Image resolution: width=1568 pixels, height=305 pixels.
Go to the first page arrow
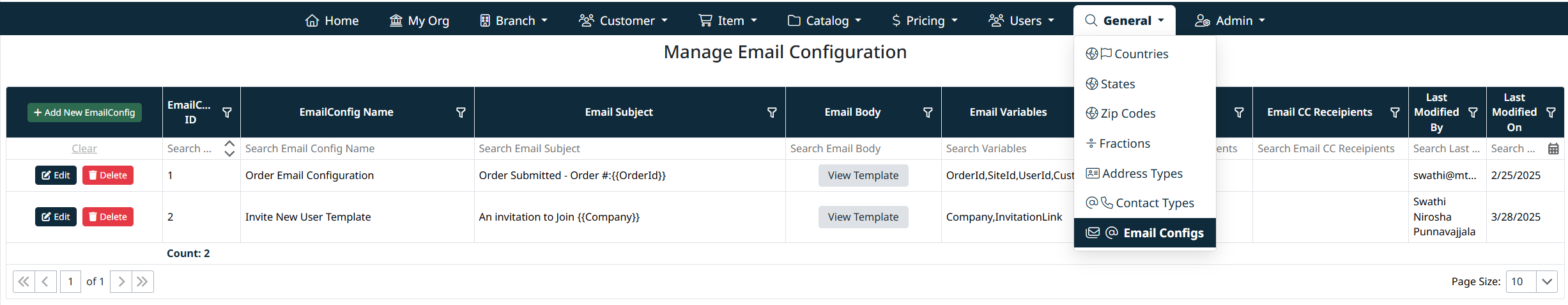point(24,281)
